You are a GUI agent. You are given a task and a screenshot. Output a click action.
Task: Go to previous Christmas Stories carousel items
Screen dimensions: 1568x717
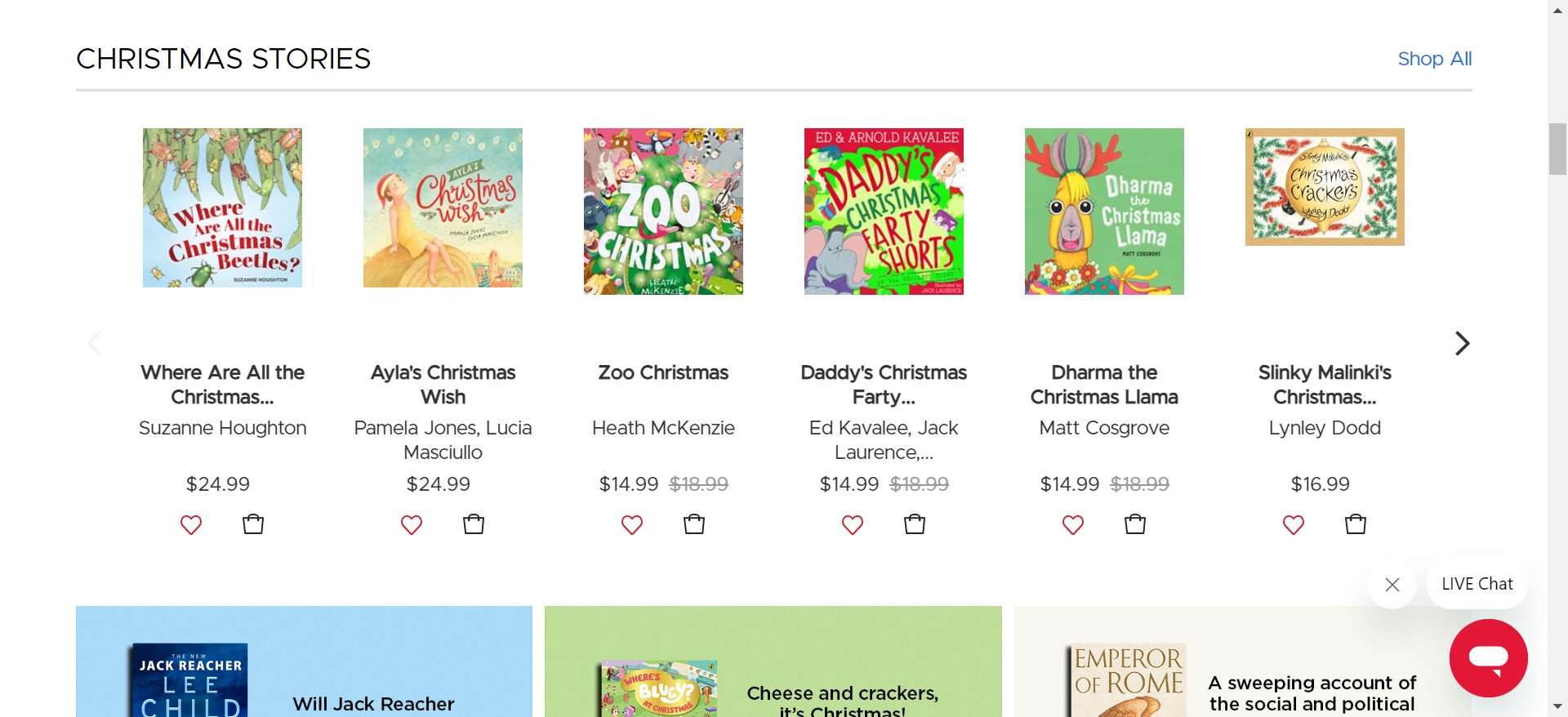pyautogui.click(x=95, y=343)
